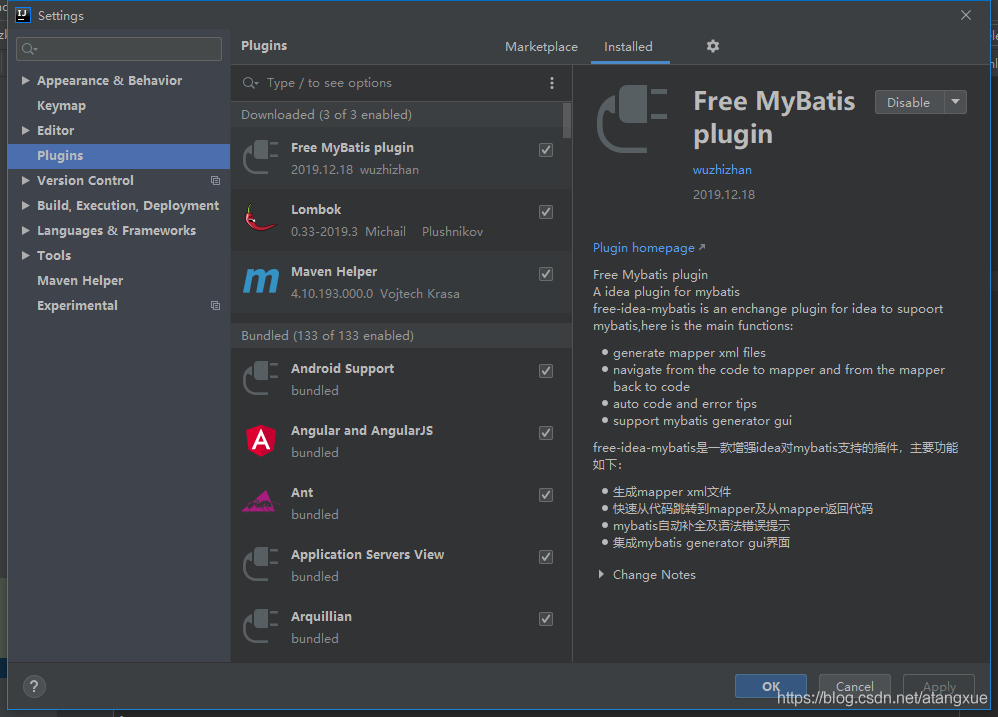The width and height of the screenshot is (998, 717).
Task: Disable the Maven Helper checkbox
Action: [546, 273]
